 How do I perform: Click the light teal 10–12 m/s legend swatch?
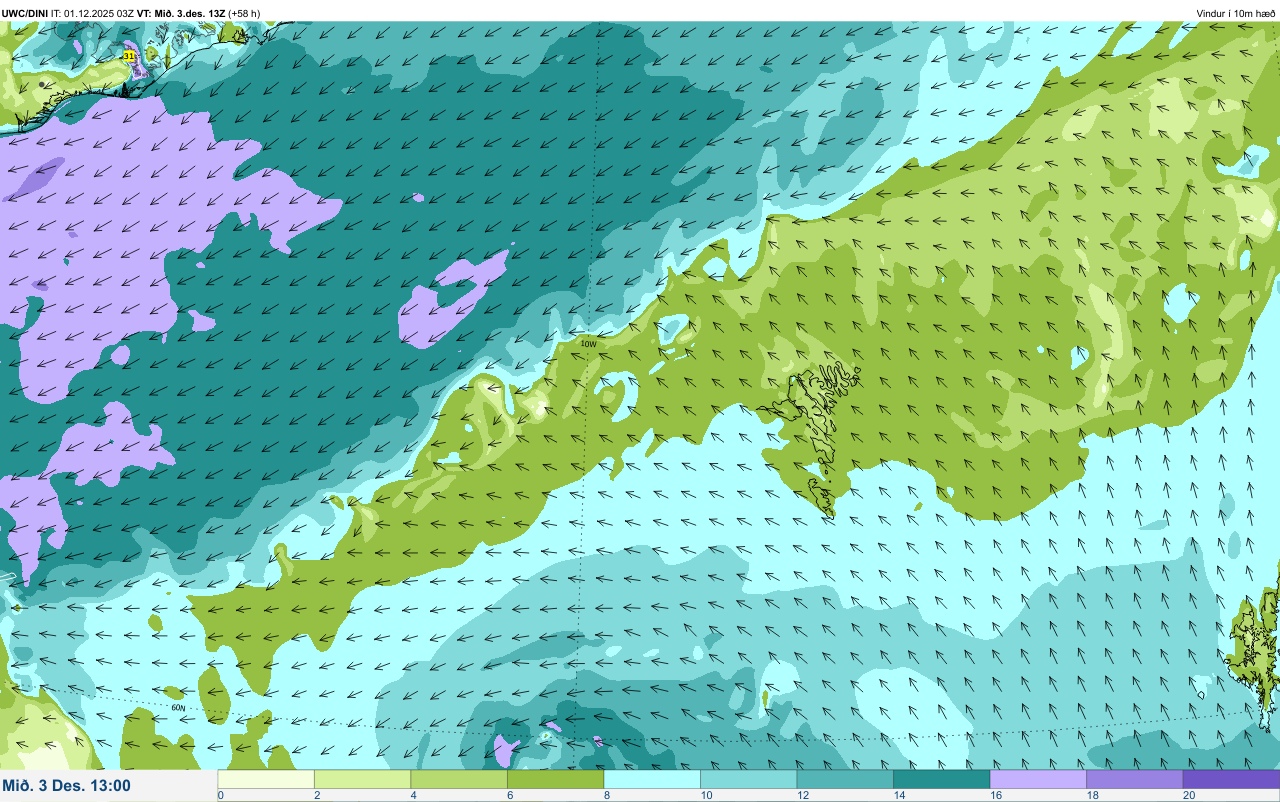pyautogui.click(x=748, y=779)
